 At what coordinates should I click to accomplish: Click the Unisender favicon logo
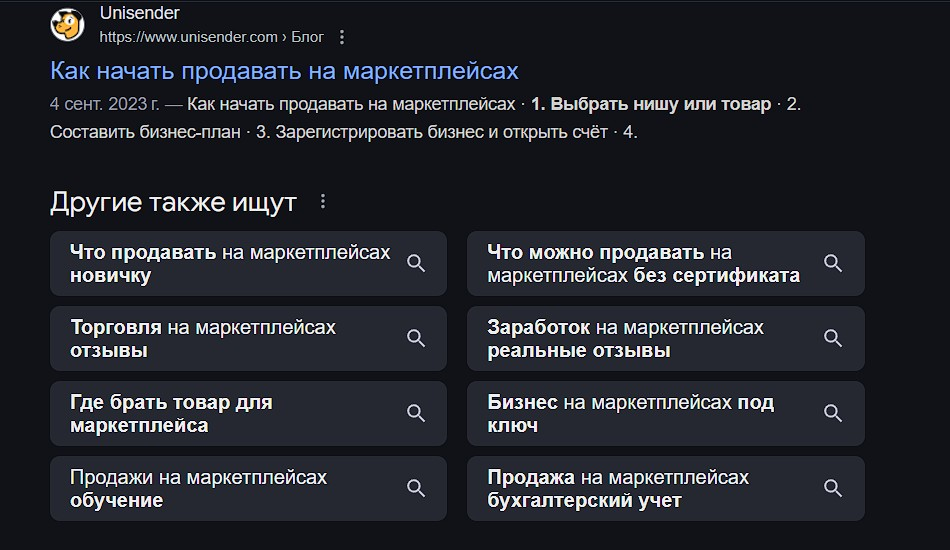[67, 25]
